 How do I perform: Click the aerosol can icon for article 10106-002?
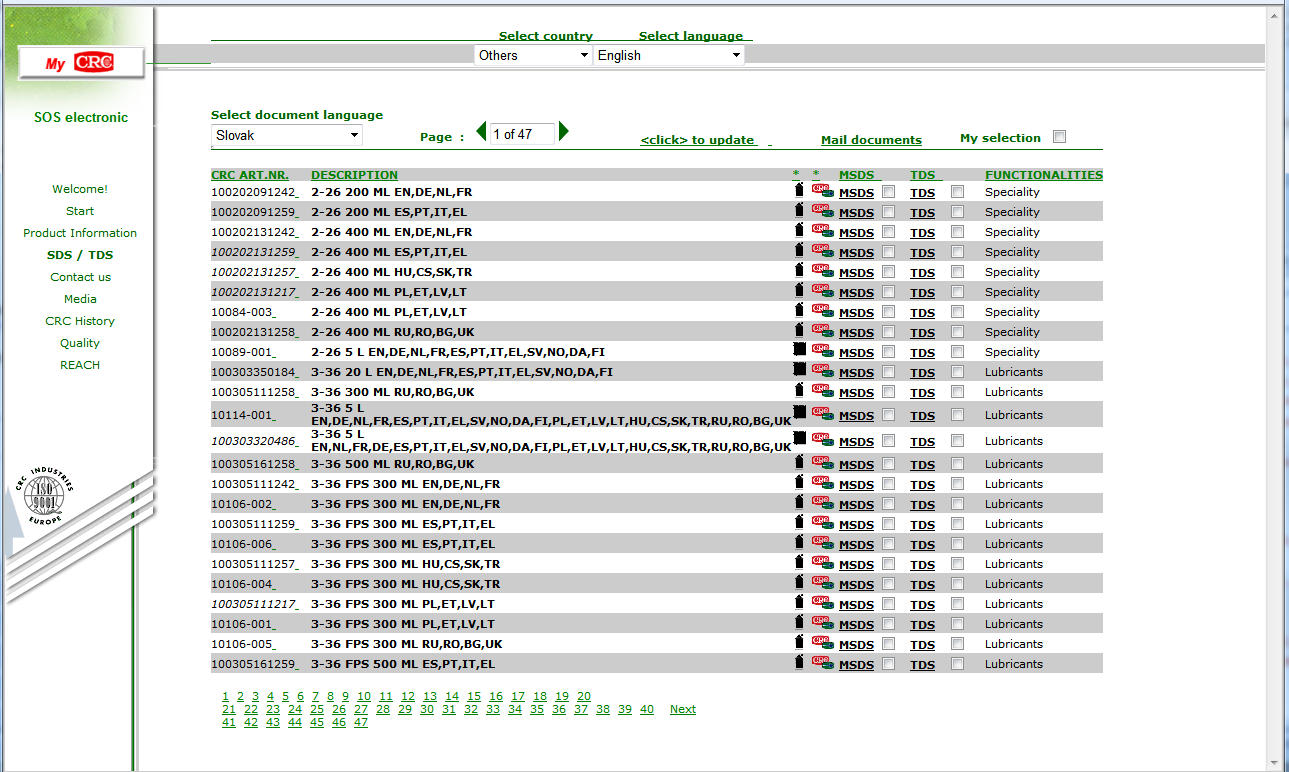[x=798, y=501]
